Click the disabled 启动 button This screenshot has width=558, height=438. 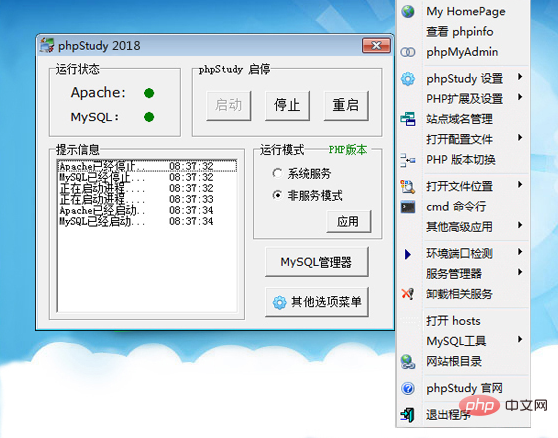(228, 105)
